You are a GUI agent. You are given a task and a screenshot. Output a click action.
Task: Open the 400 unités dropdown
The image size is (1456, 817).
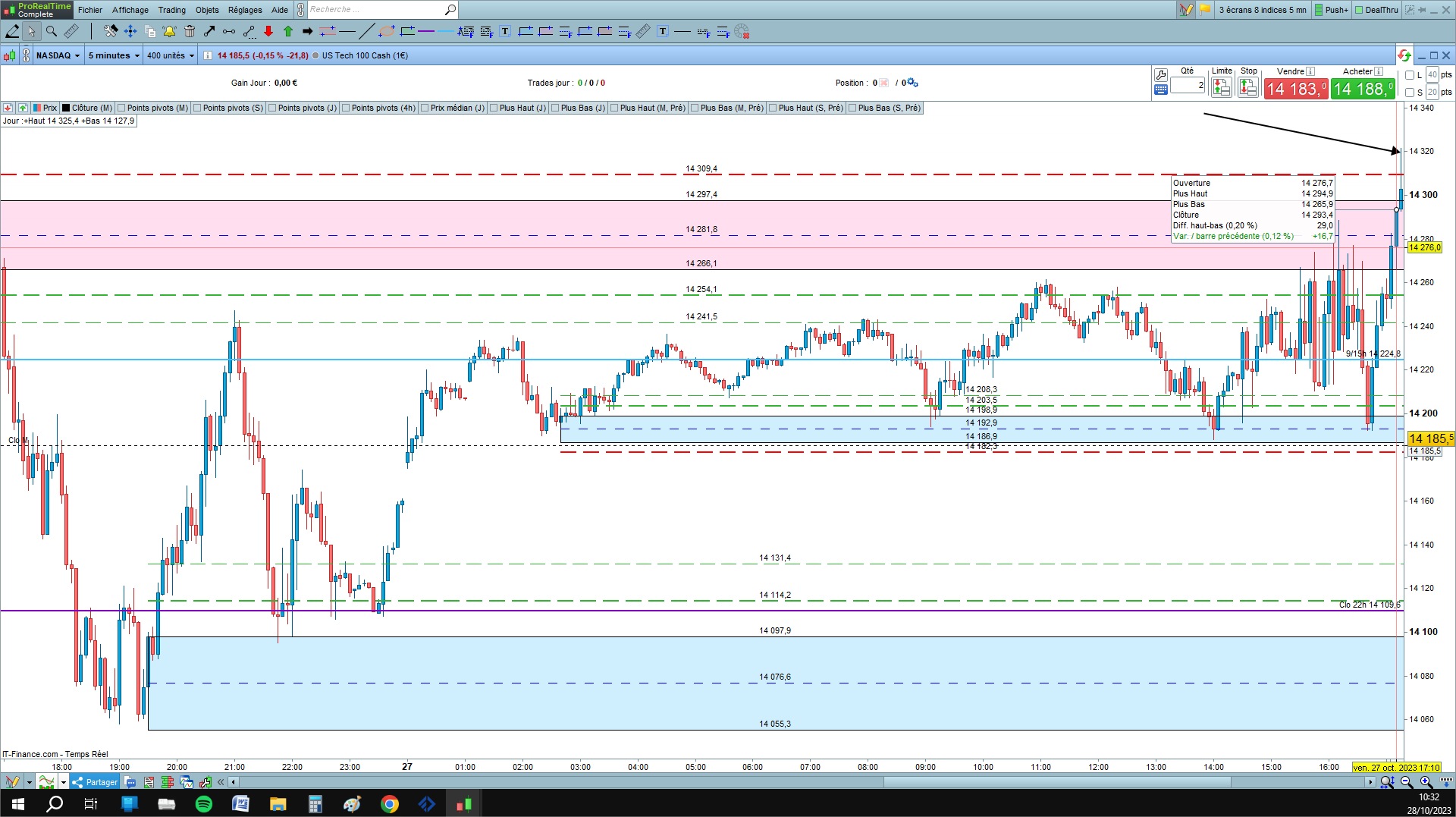(x=170, y=55)
